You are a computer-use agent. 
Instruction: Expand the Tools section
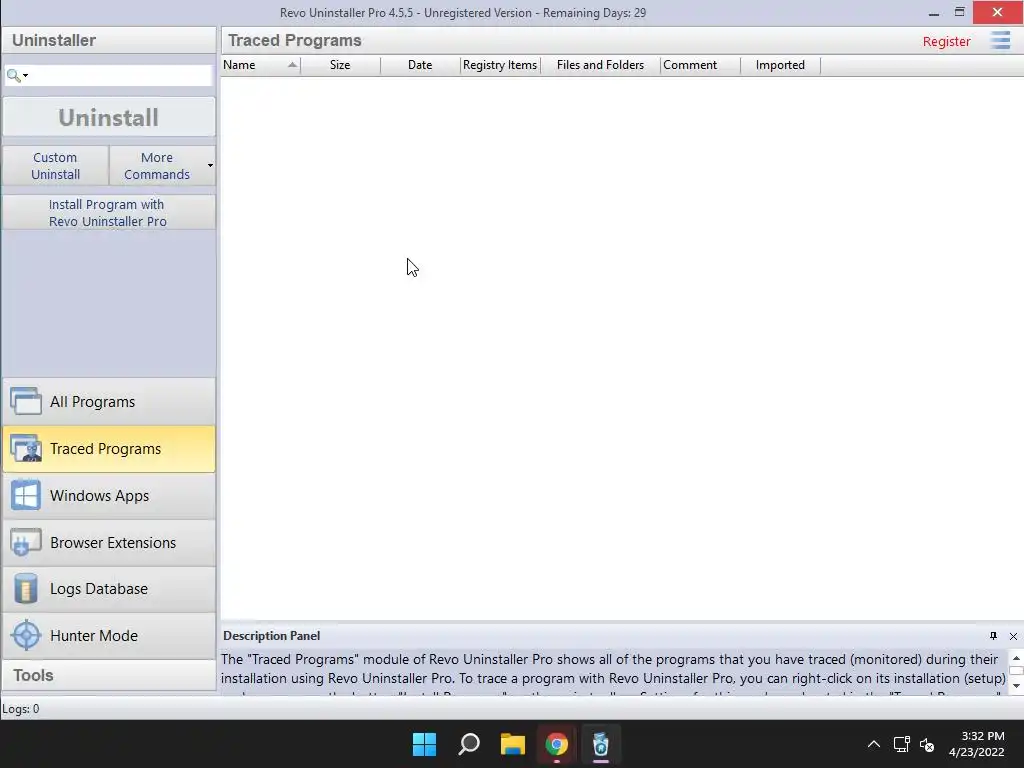(x=109, y=675)
